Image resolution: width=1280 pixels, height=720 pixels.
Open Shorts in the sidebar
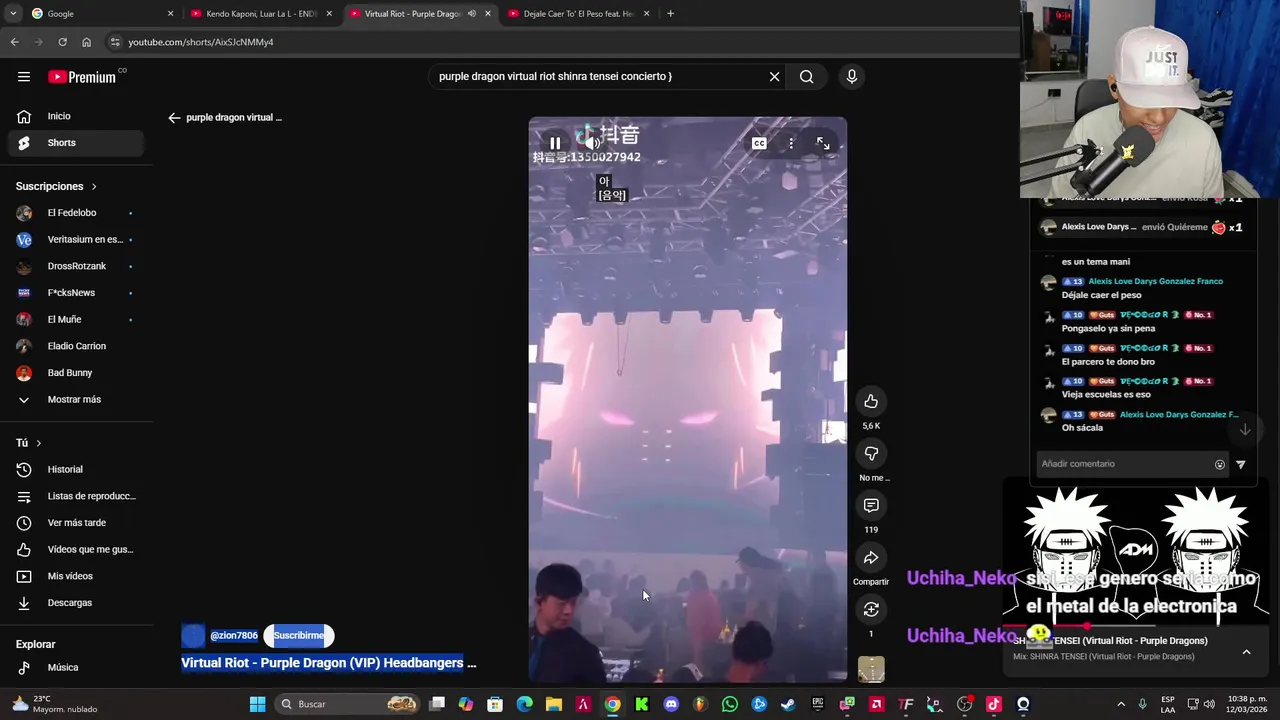tap(76, 143)
